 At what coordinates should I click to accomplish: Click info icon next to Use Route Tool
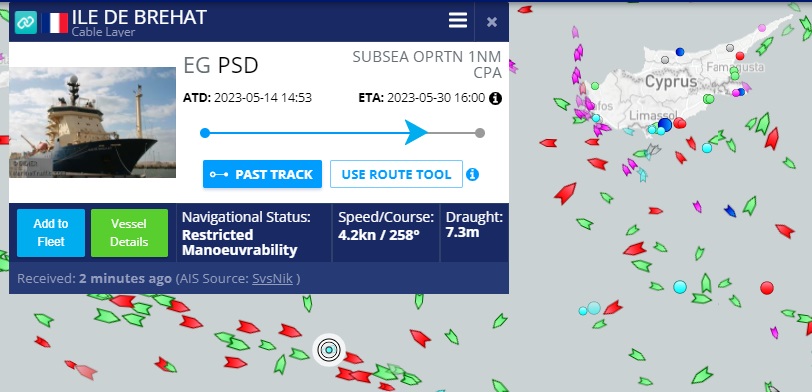click(472, 175)
